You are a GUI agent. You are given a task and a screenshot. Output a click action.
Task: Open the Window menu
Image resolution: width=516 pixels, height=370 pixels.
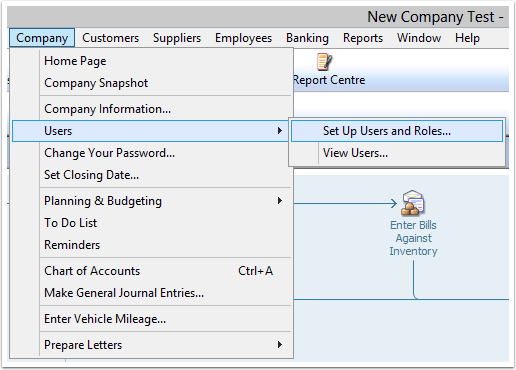[x=419, y=38]
